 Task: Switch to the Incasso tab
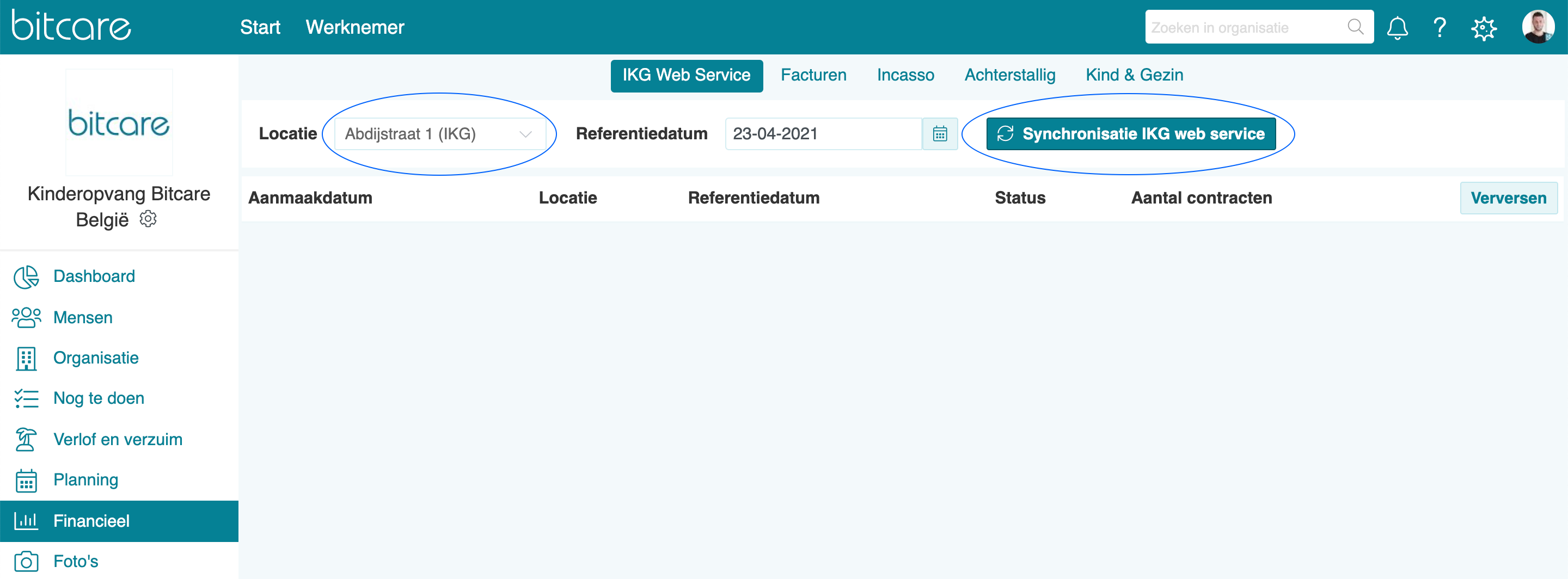pyautogui.click(x=905, y=76)
